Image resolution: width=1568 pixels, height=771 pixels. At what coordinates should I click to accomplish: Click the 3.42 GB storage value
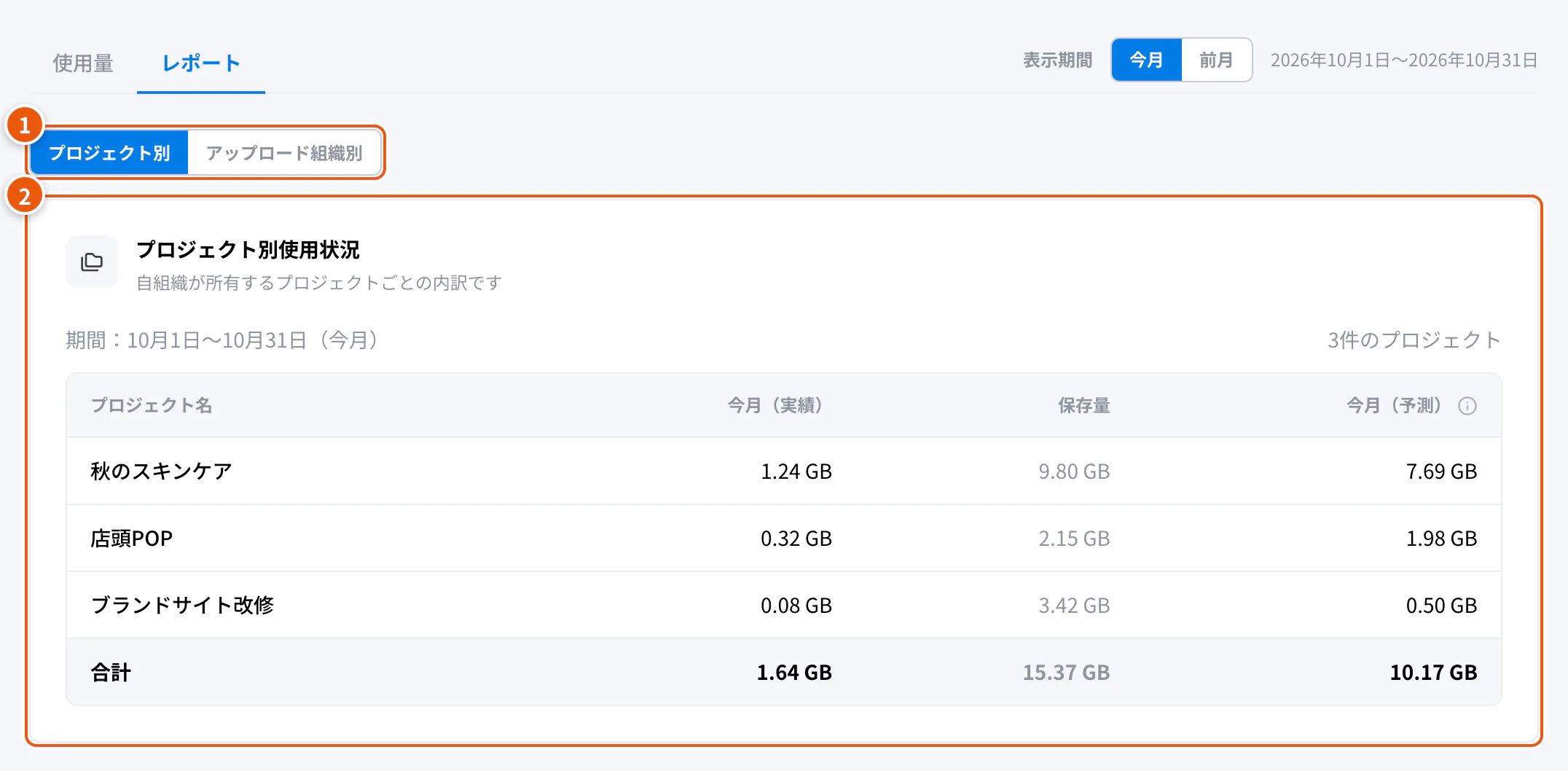[1074, 606]
